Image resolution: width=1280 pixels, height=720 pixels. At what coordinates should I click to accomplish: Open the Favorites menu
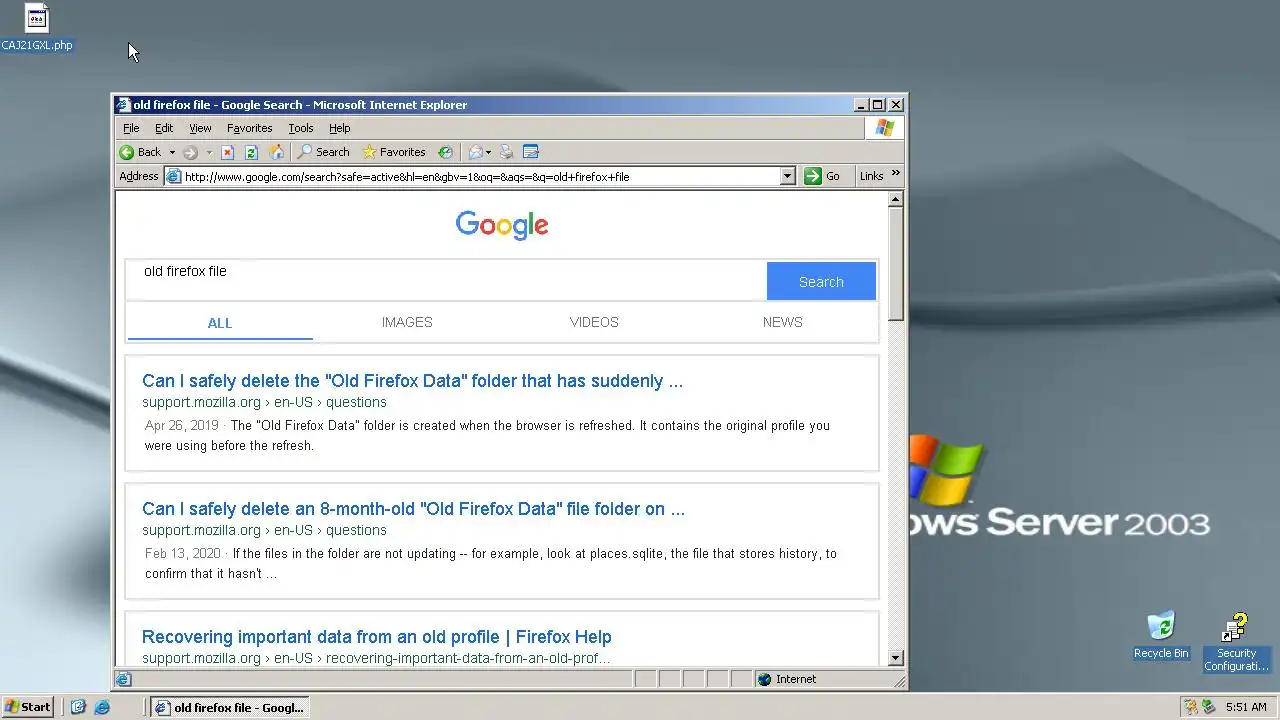tap(249, 128)
